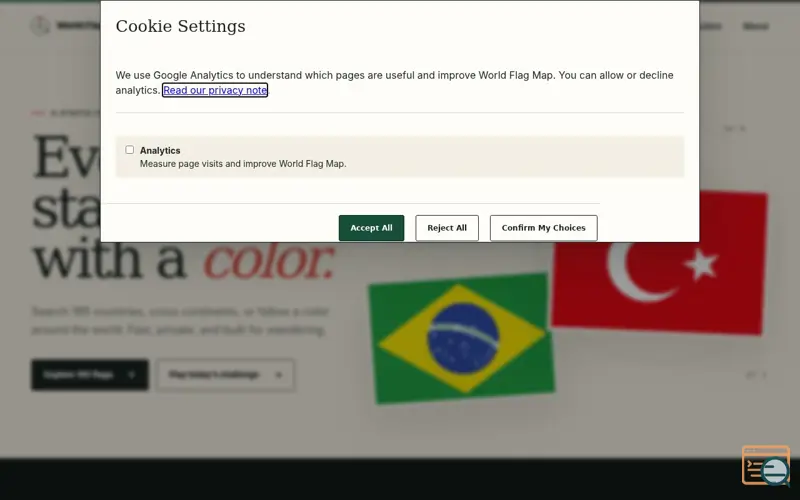Open the terminal search widget icon
Image resolution: width=800 pixels, height=500 pixels.
[766, 466]
